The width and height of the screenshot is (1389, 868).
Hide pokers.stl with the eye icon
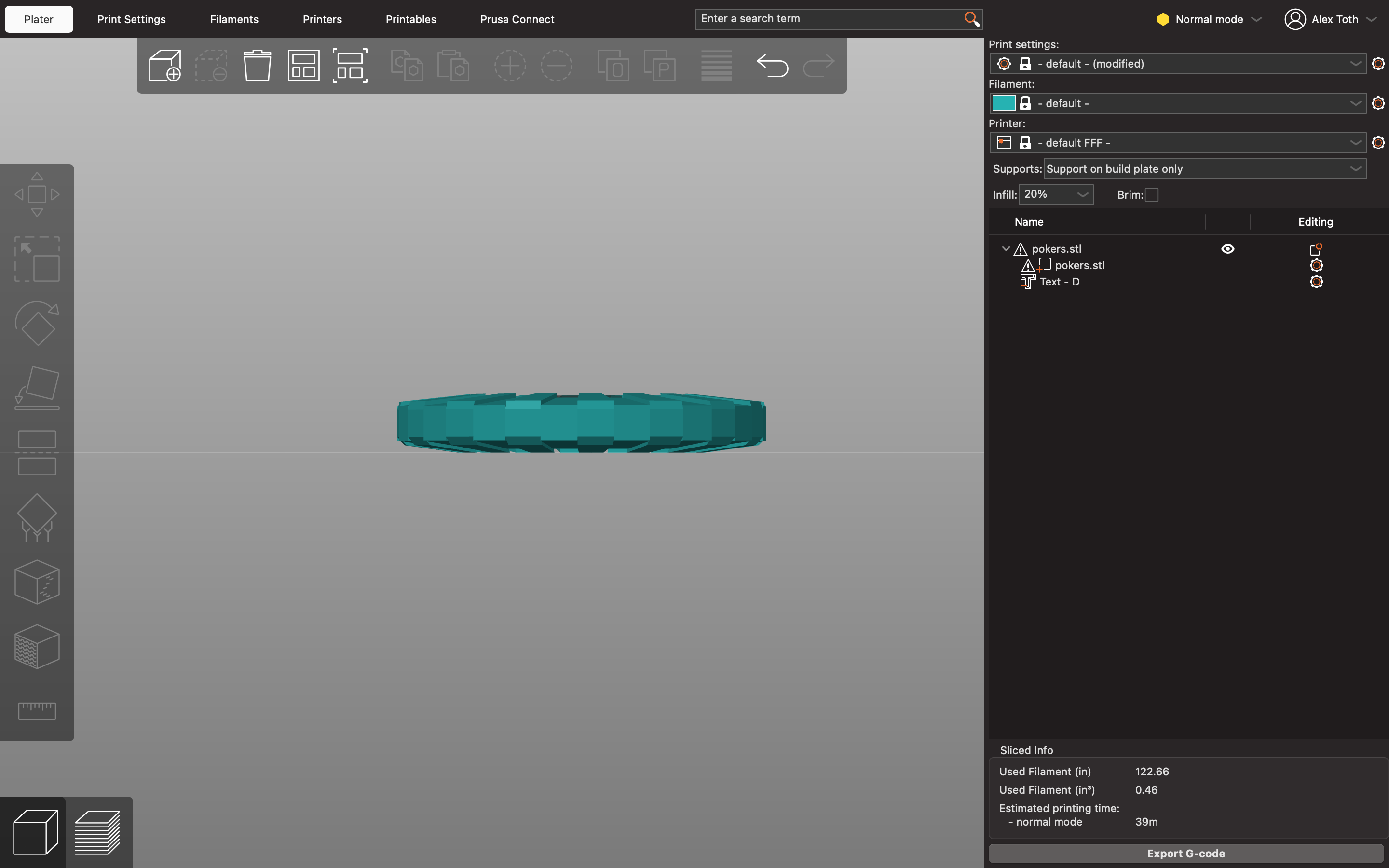click(1228, 248)
